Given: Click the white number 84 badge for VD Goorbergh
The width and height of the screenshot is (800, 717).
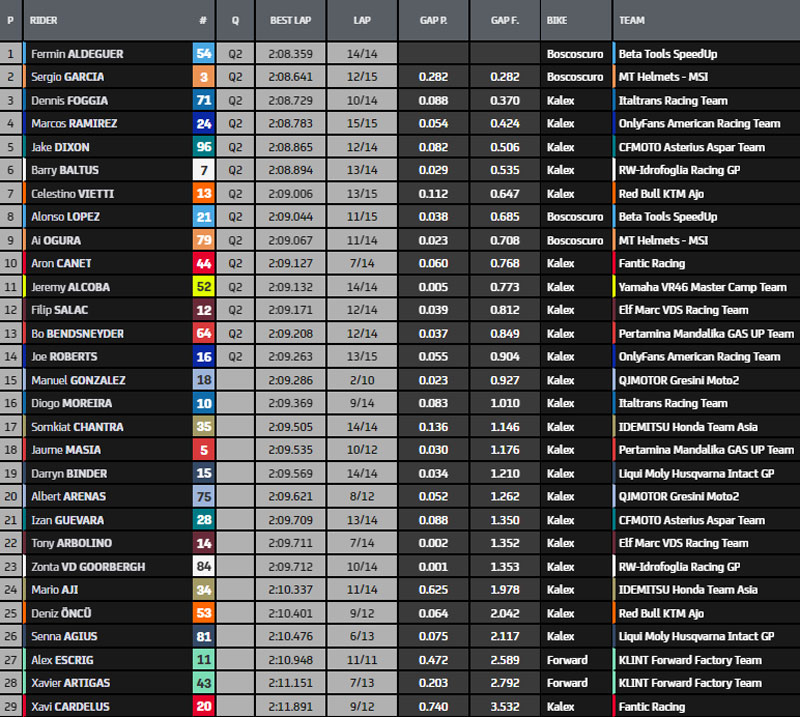Looking at the screenshot, I should pyautogui.click(x=203, y=567).
